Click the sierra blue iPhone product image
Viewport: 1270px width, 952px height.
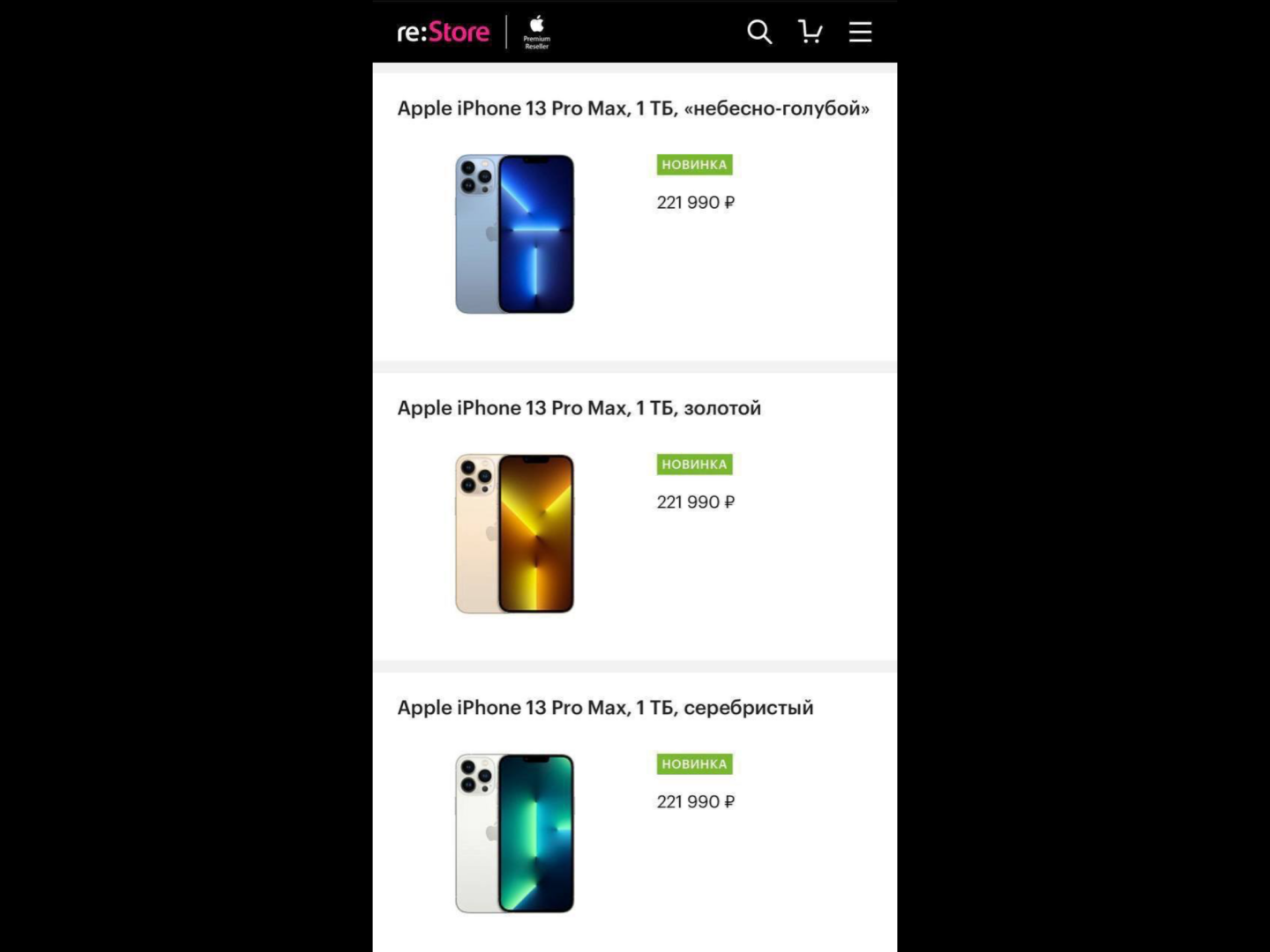click(514, 234)
